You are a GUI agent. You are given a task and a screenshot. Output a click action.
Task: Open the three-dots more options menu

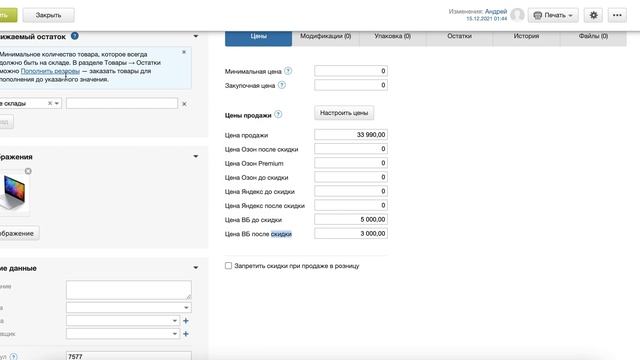tap(617, 15)
